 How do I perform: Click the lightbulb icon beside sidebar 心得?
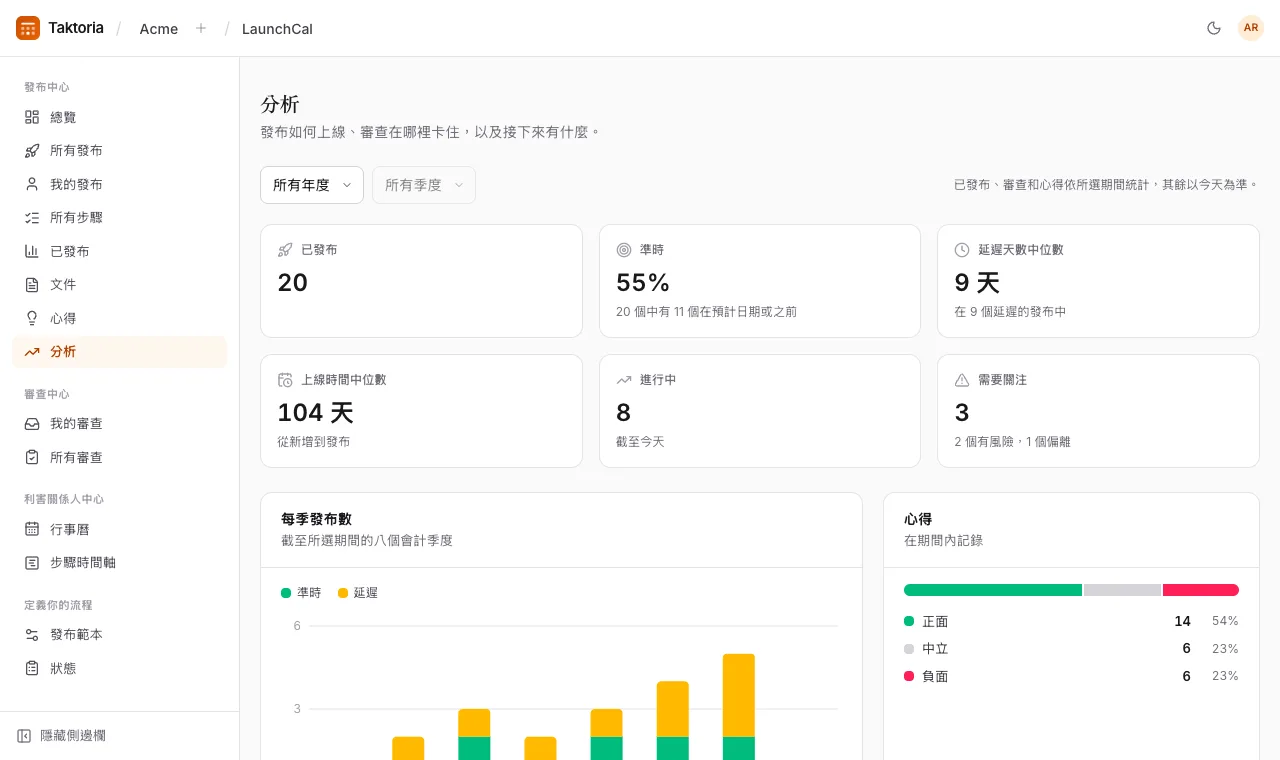[x=32, y=318]
